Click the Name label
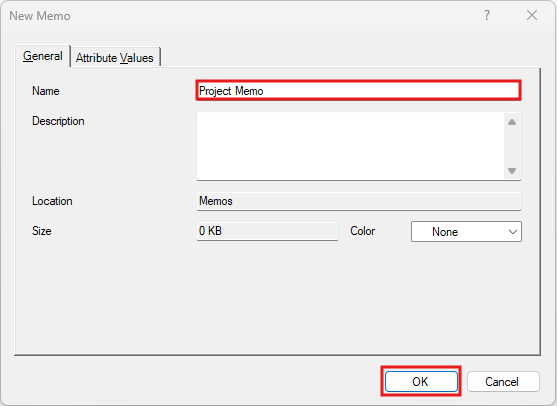This screenshot has height=406, width=557. [45, 91]
